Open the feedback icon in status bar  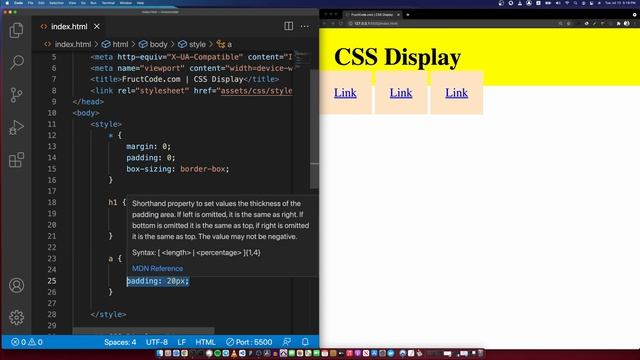pos(287,342)
